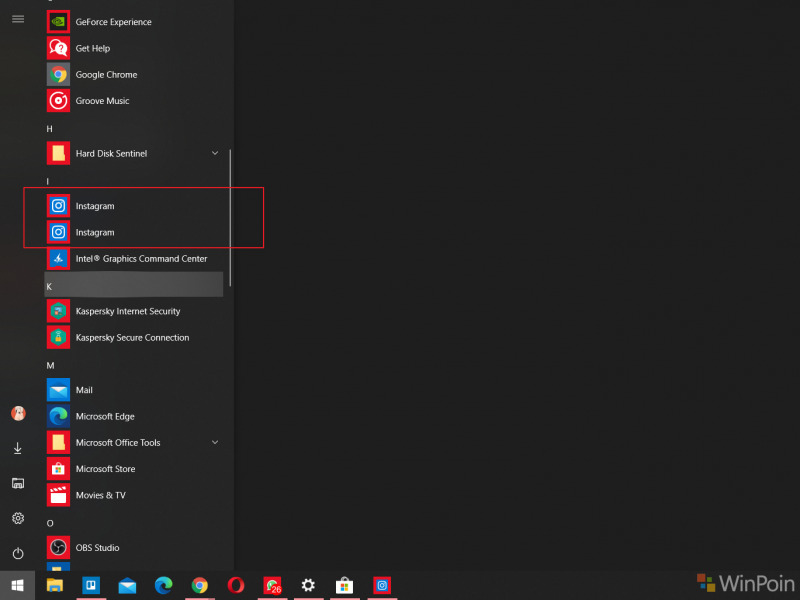The image size is (800, 600).
Task: Open Downloads folder from Start sidebar
Action: (x=18, y=448)
